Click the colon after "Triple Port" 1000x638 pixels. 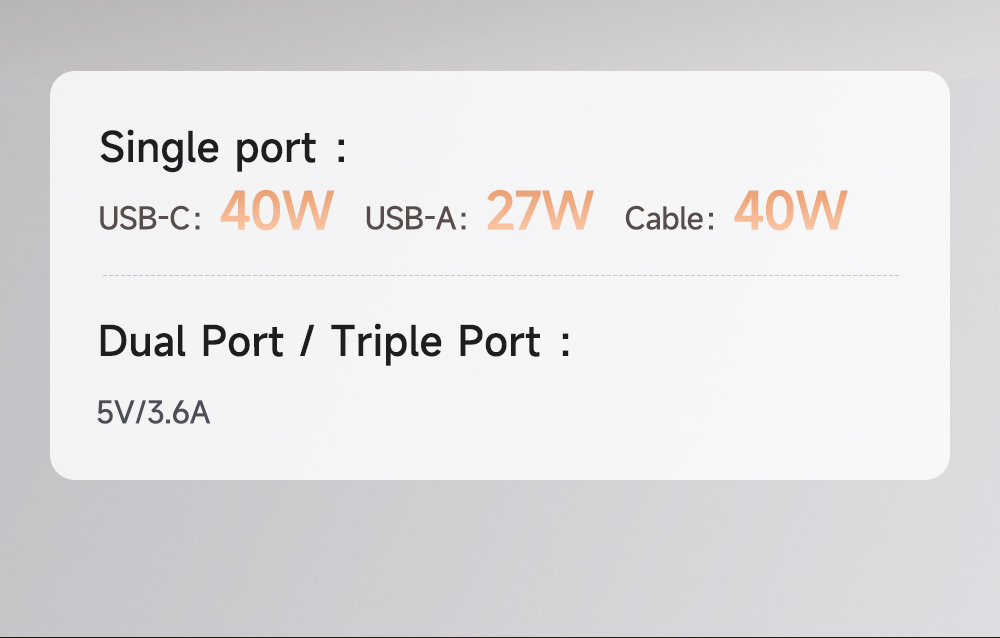click(565, 344)
